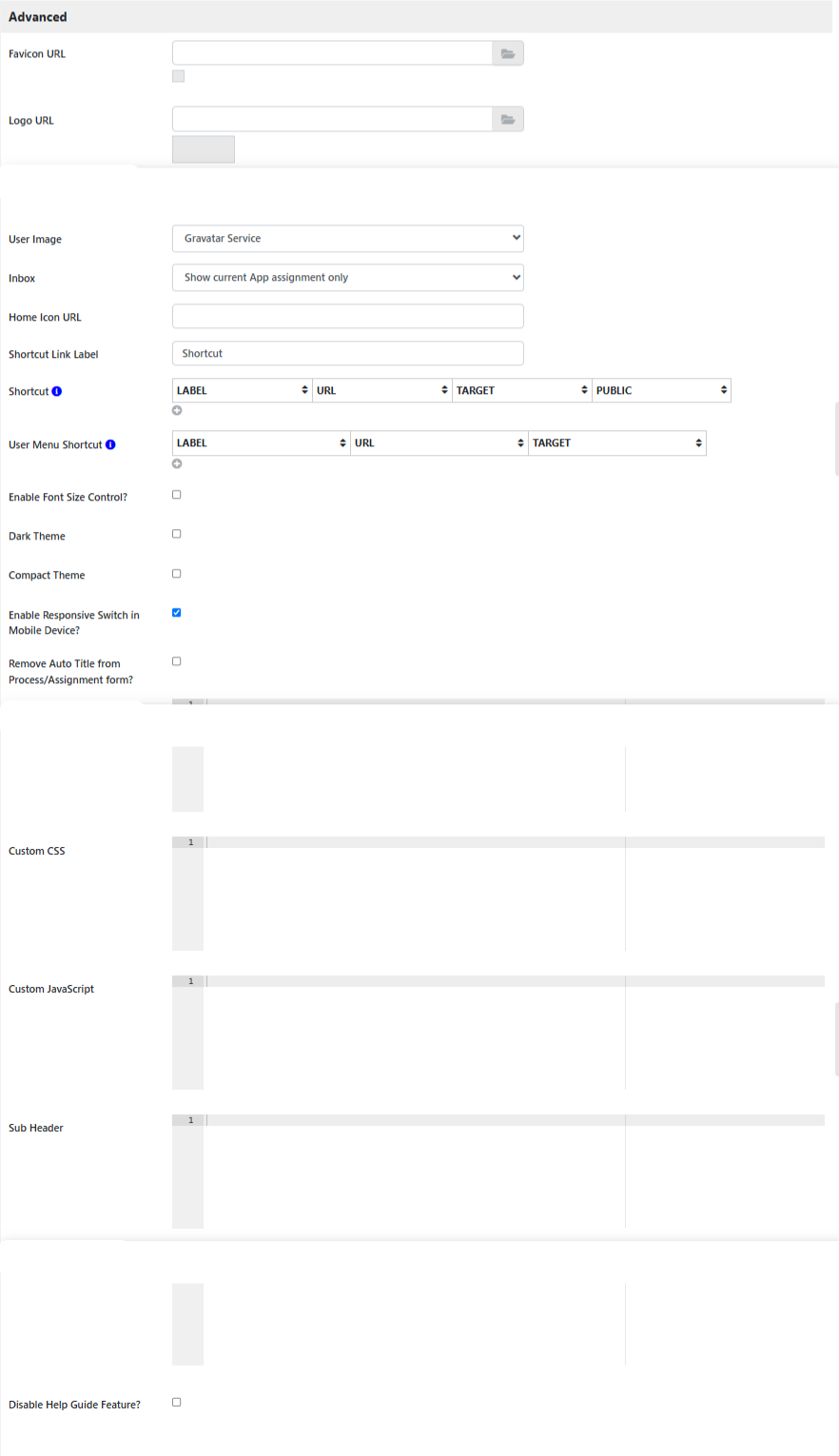
Task: Tick Disable Help Guide Feature checkbox
Action: click(x=176, y=1402)
